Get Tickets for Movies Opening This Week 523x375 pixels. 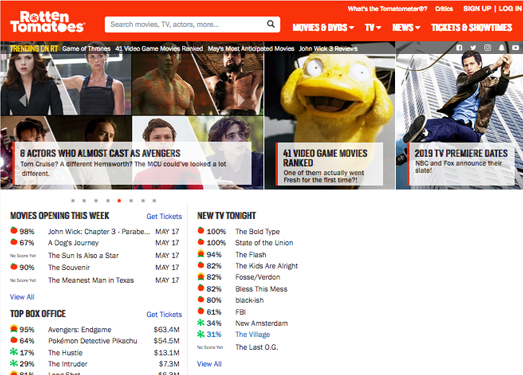164,216
